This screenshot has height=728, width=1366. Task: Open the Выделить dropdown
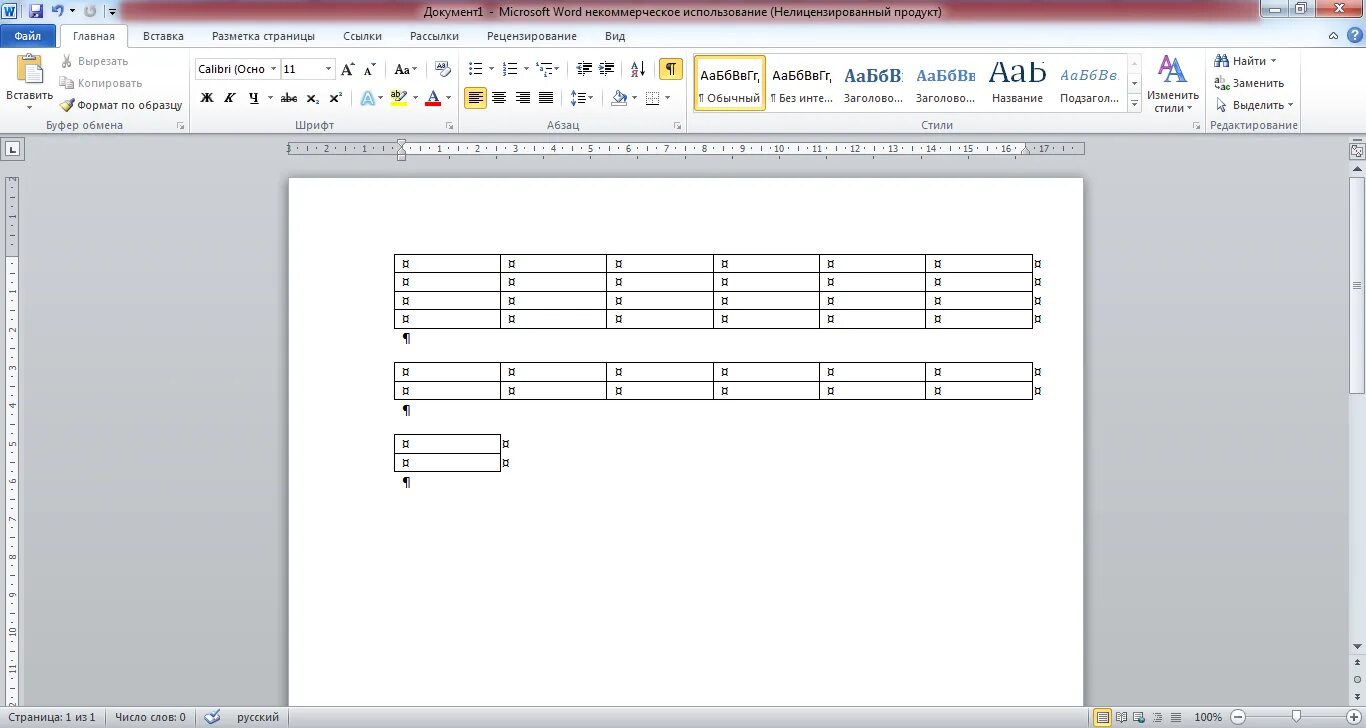click(1254, 105)
